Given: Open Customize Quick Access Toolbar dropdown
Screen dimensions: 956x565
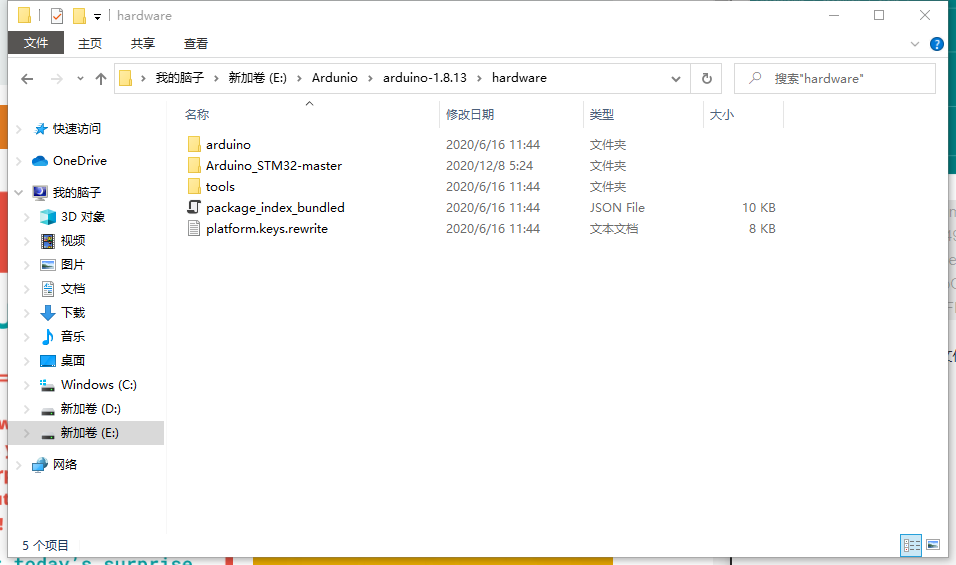Looking at the screenshot, I should [x=97, y=16].
